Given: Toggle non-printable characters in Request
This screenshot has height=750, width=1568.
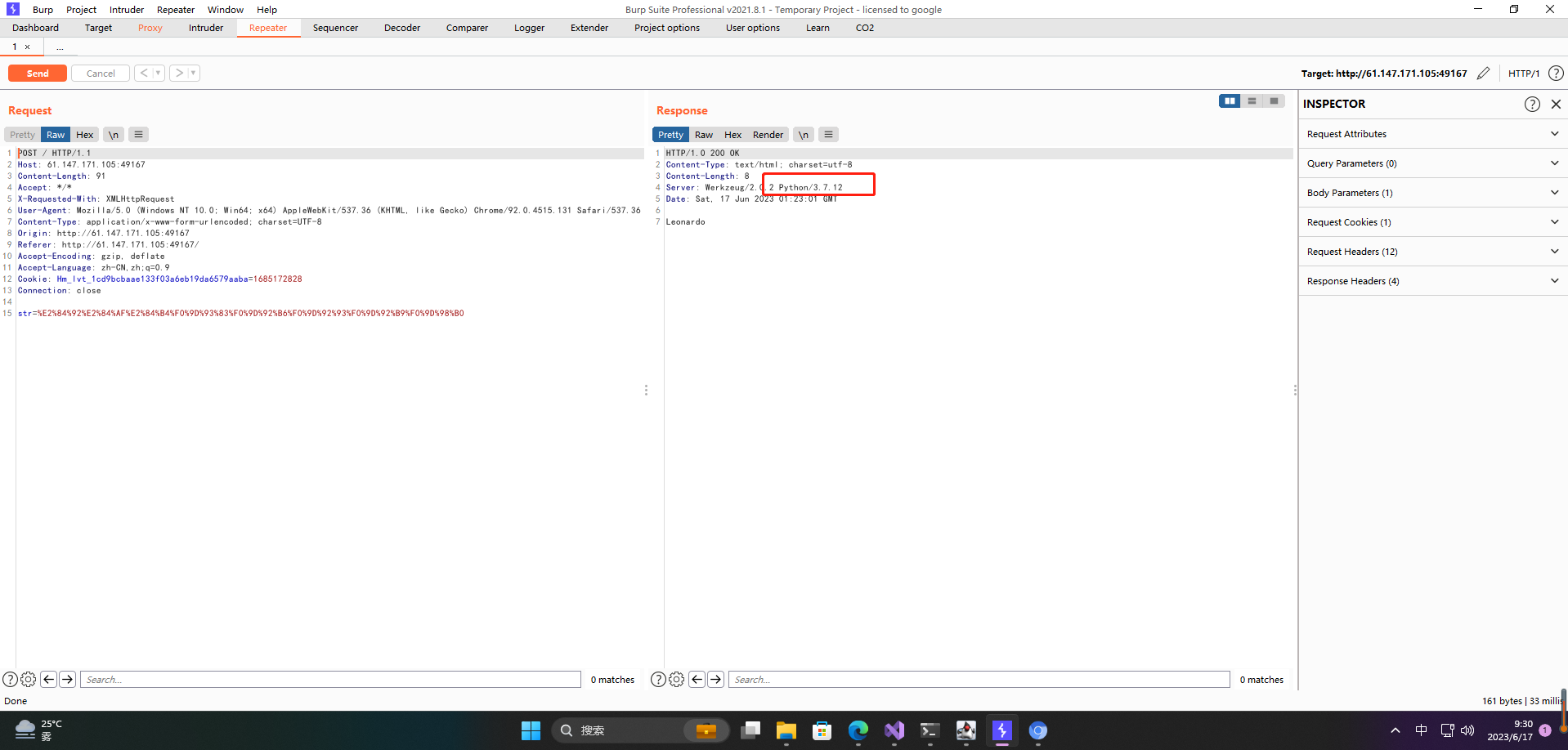Looking at the screenshot, I should pyautogui.click(x=114, y=135).
